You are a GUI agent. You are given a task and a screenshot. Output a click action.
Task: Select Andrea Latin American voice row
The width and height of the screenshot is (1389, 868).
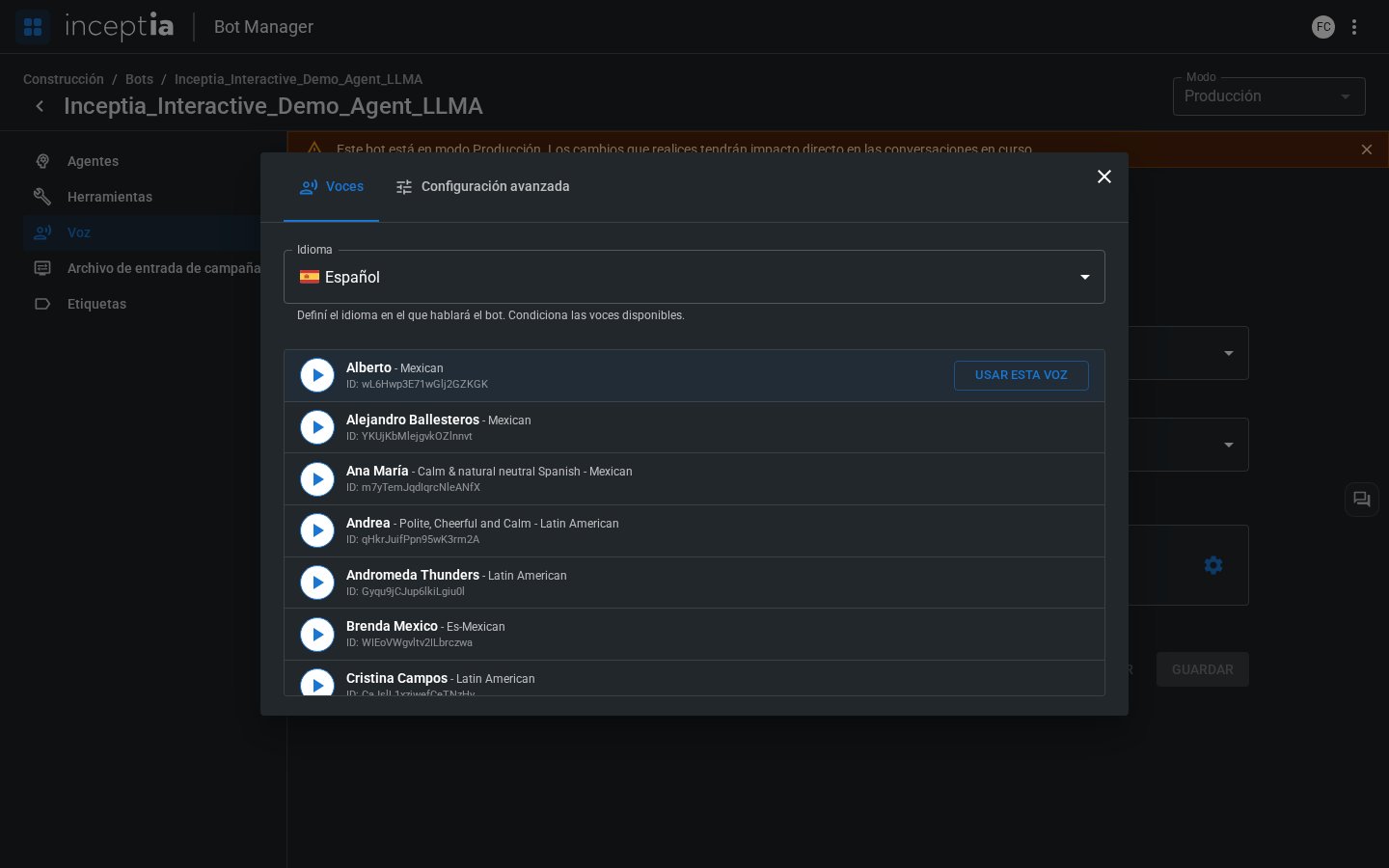coord(694,530)
